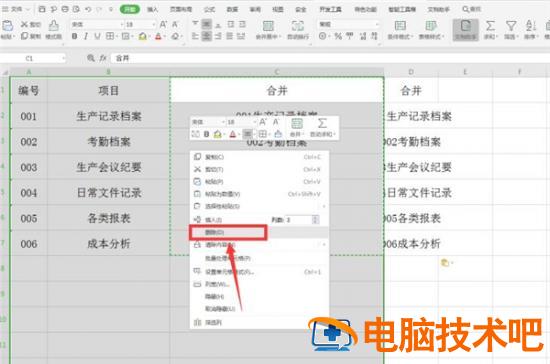Open the File menu dropdown arrow
Viewport: 550px width, 364px height.
tap(28, 9)
